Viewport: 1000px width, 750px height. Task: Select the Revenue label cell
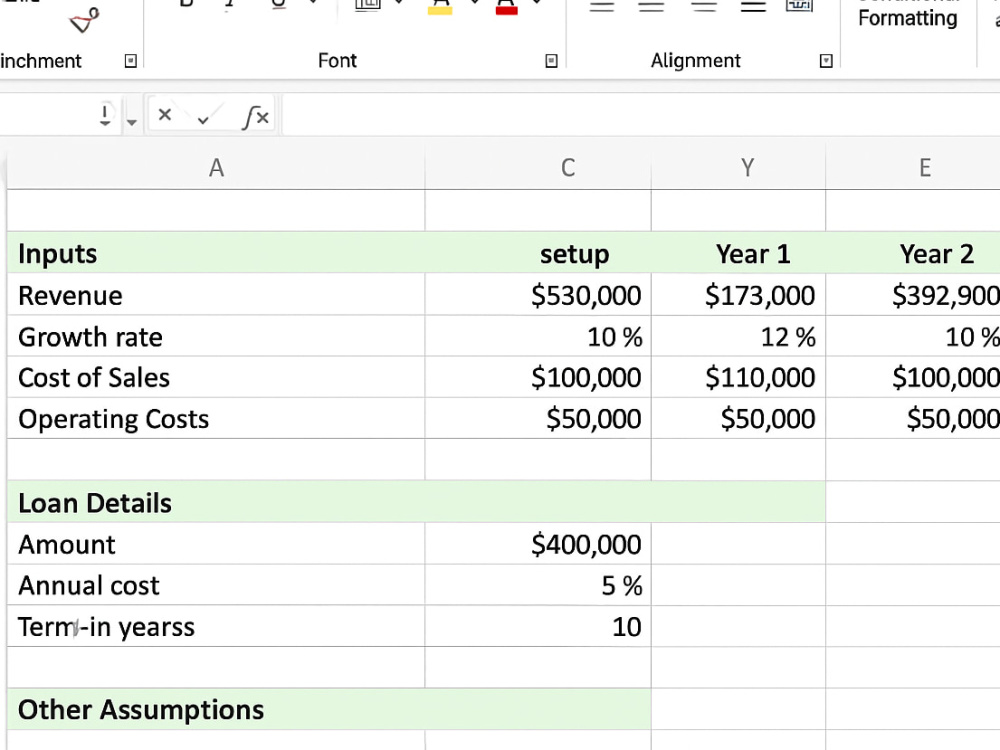(216, 295)
